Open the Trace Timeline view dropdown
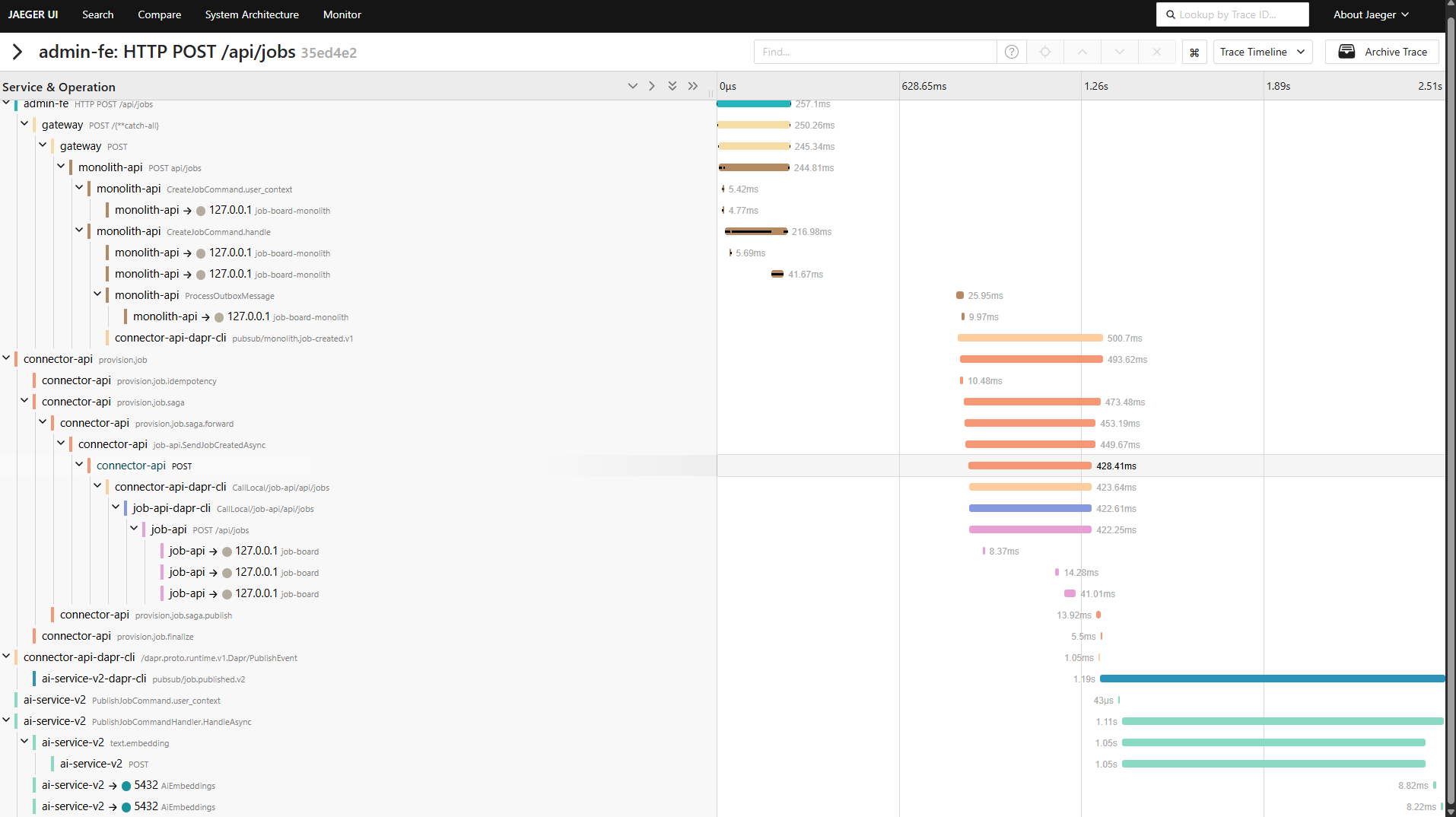The height and width of the screenshot is (817, 1456). [1262, 52]
